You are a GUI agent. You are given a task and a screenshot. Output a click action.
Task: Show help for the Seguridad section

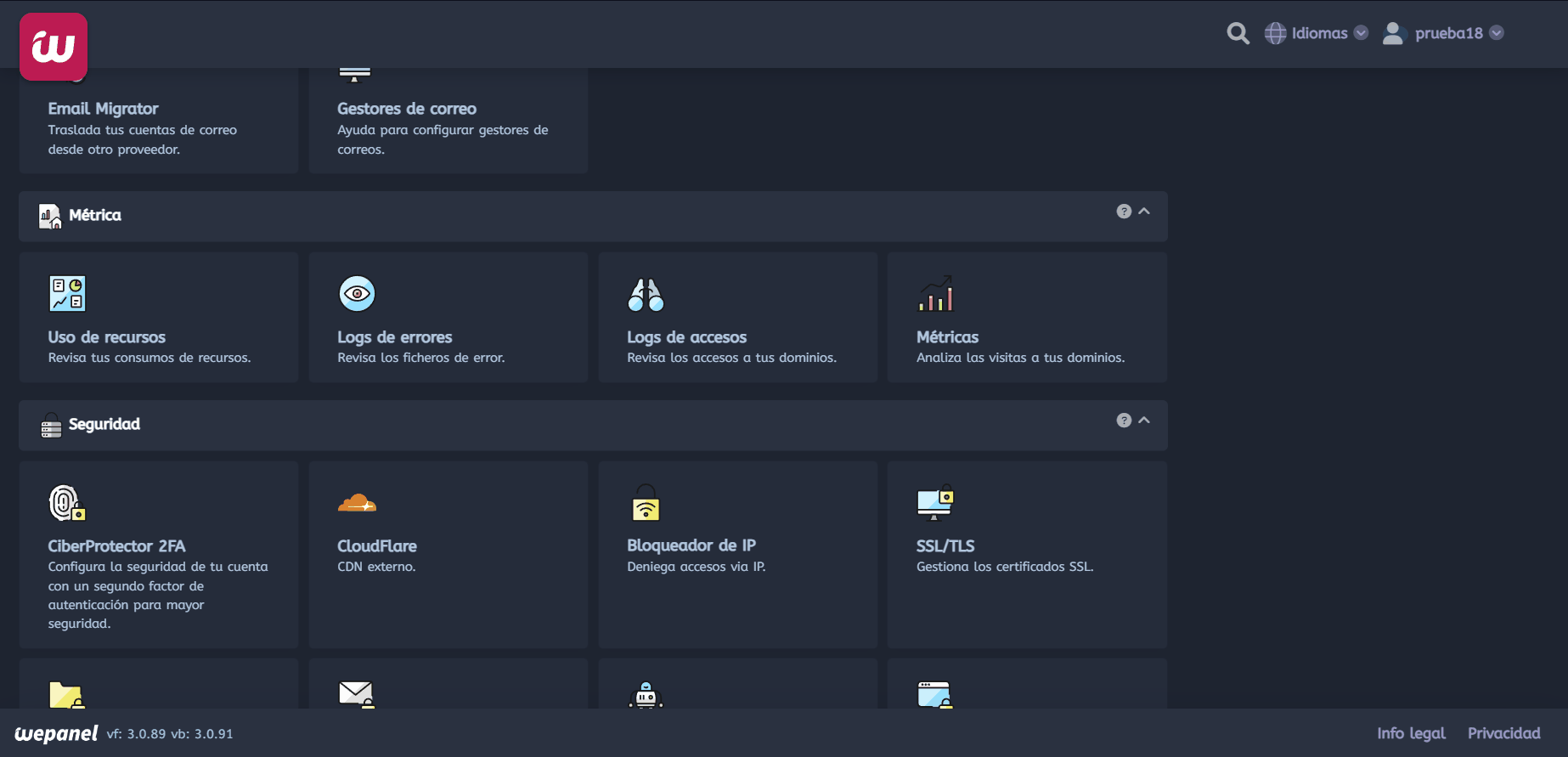[1124, 421]
